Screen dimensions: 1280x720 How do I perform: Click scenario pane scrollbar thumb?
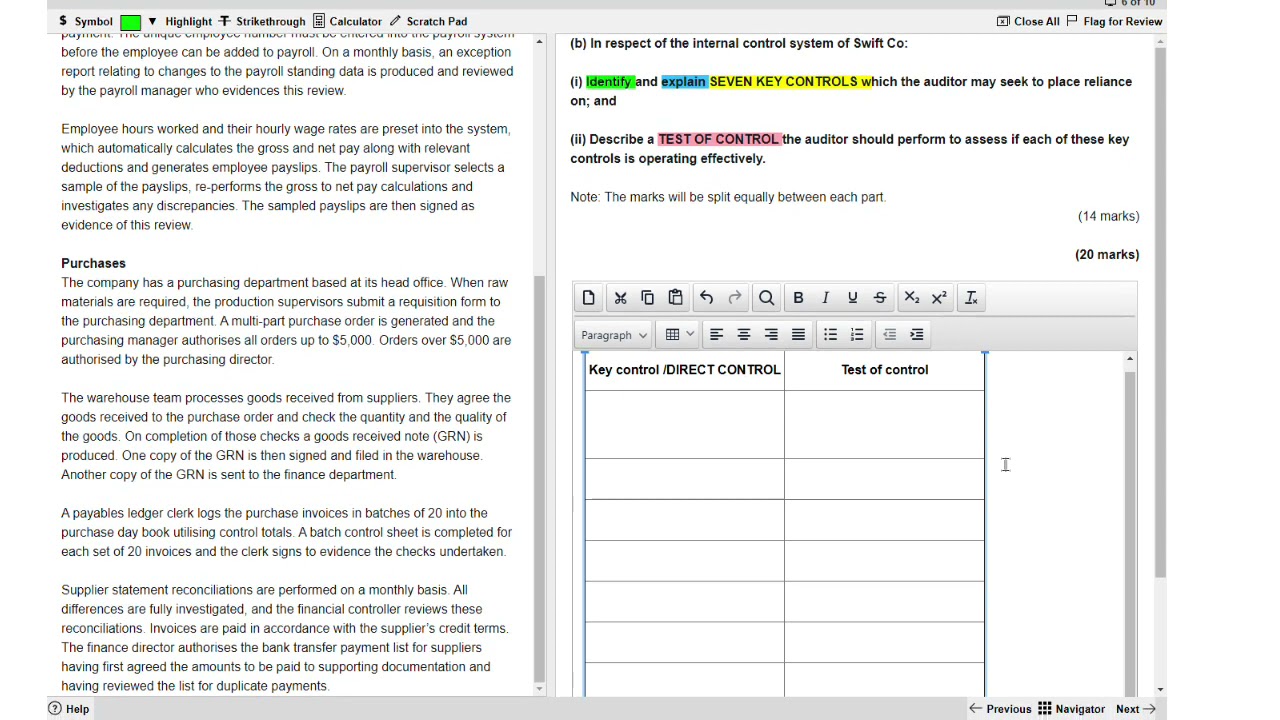(540, 477)
